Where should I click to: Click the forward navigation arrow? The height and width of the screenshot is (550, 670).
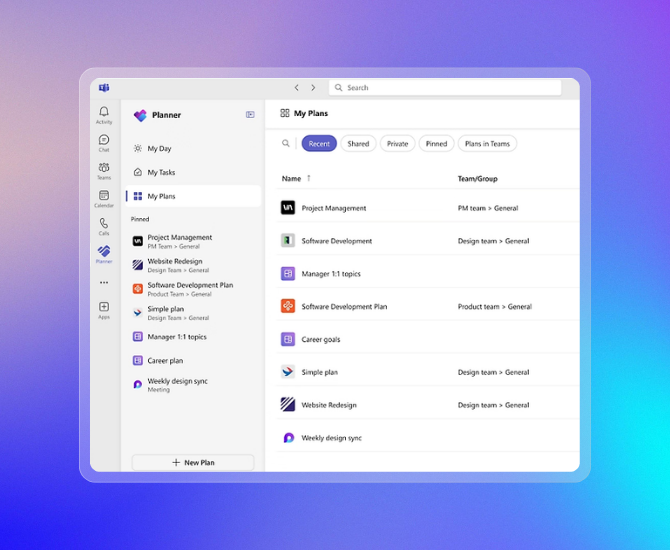pos(313,88)
